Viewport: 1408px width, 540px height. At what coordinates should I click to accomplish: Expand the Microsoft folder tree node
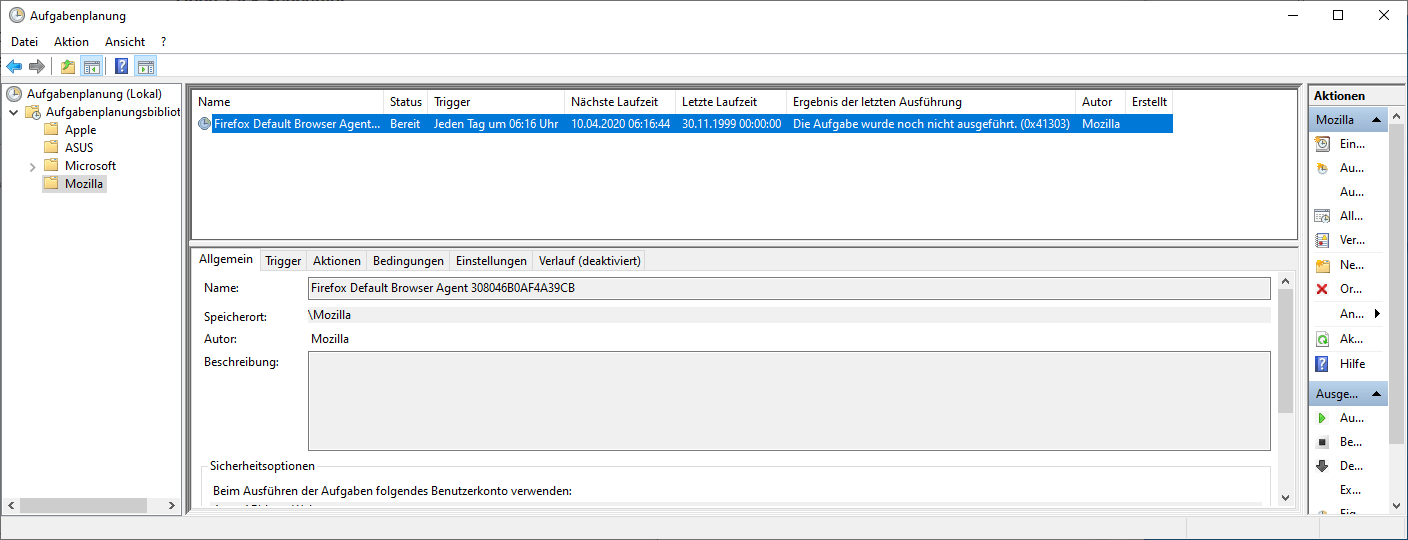pos(32,166)
